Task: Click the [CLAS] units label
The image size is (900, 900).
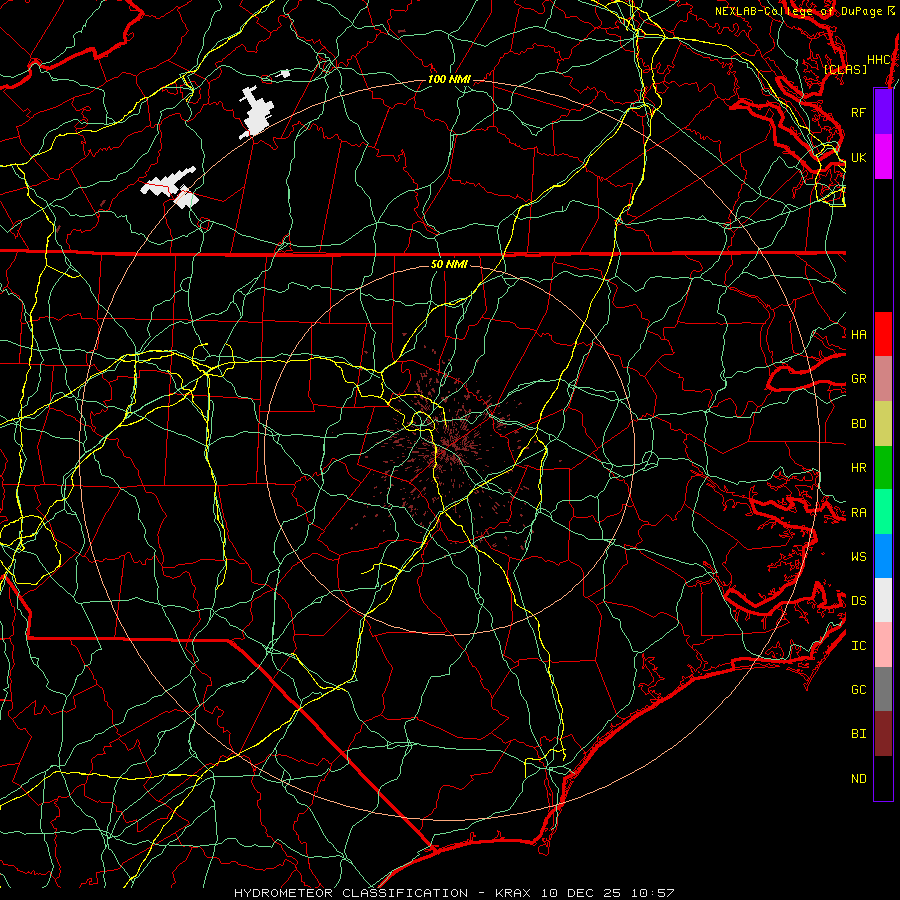Action: click(845, 69)
